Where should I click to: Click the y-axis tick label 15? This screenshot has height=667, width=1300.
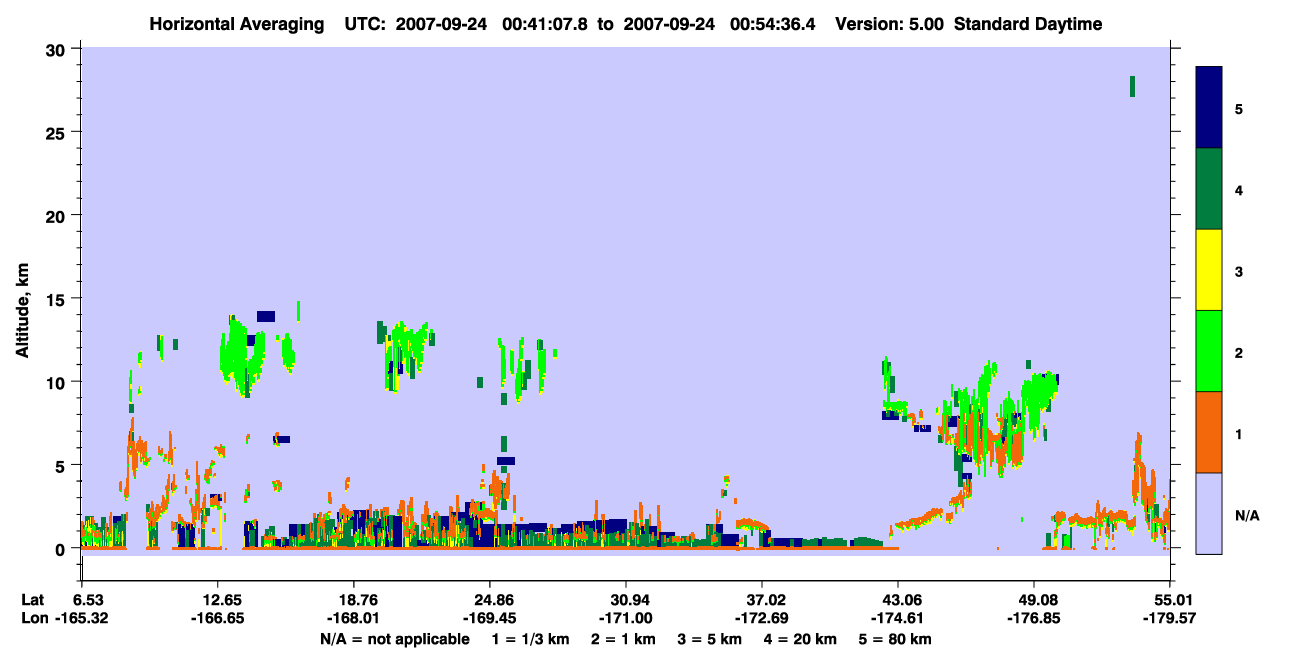click(x=57, y=299)
